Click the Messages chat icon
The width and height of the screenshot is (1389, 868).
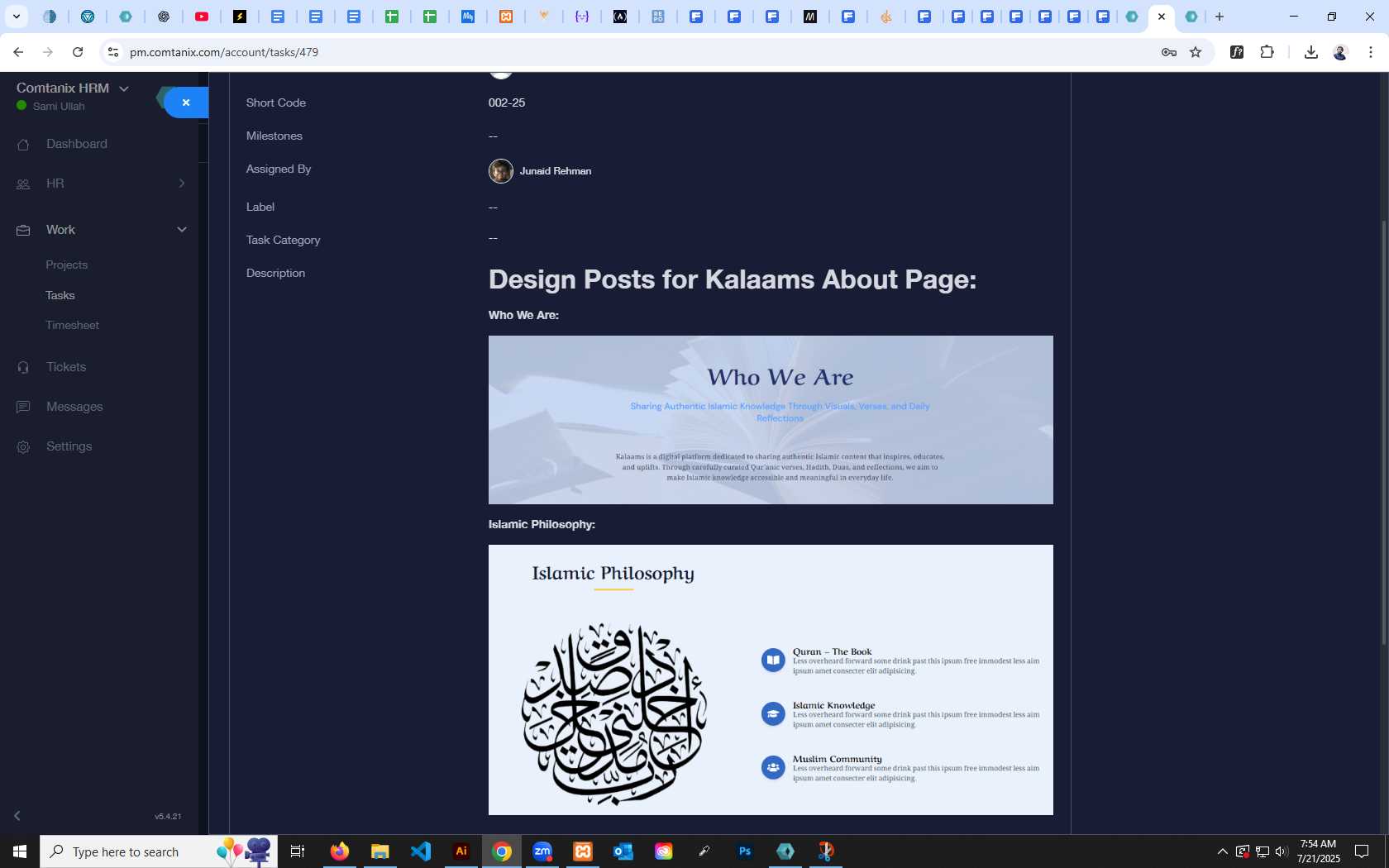coord(23,407)
